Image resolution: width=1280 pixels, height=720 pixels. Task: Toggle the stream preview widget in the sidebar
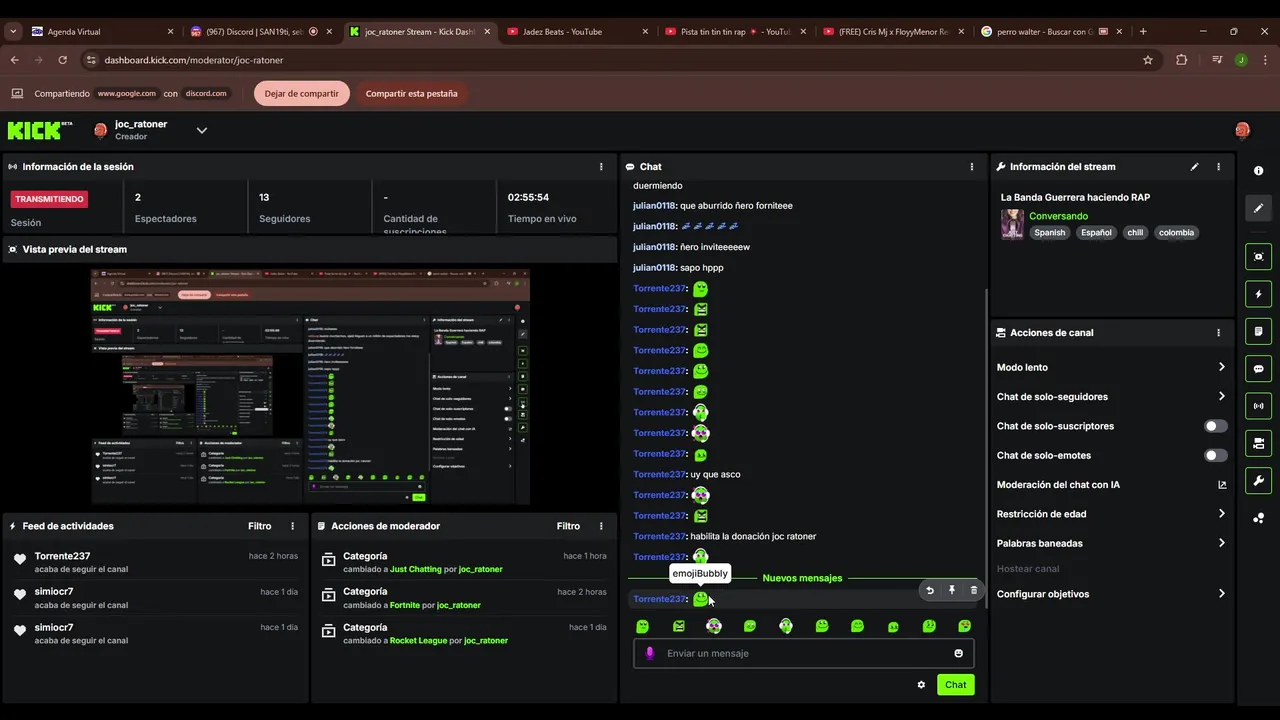click(1258, 257)
